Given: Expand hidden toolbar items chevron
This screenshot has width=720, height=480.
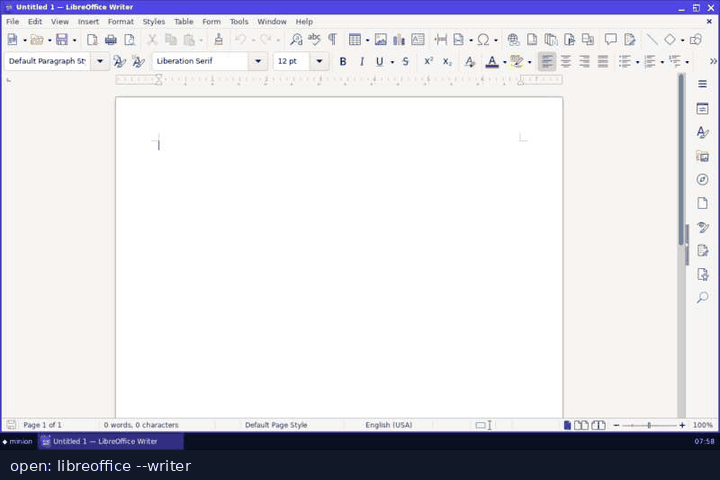Looking at the screenshot, I should pyautogui.click(x=713, y=61).
